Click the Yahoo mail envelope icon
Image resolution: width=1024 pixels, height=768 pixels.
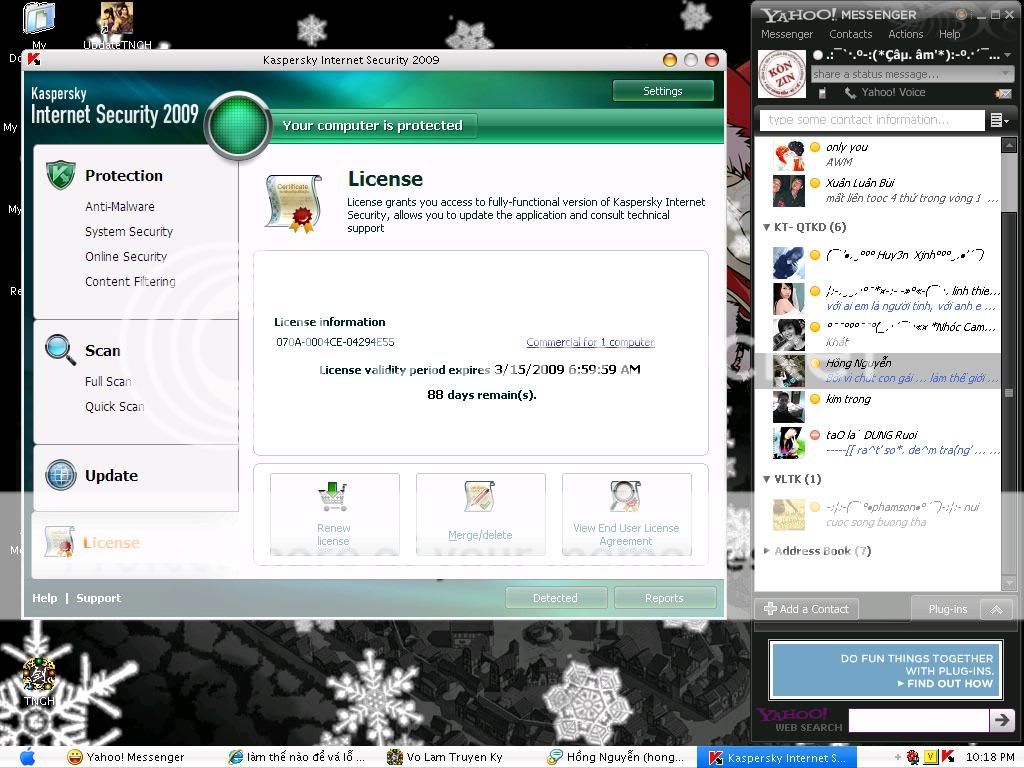coord(1003,93)
